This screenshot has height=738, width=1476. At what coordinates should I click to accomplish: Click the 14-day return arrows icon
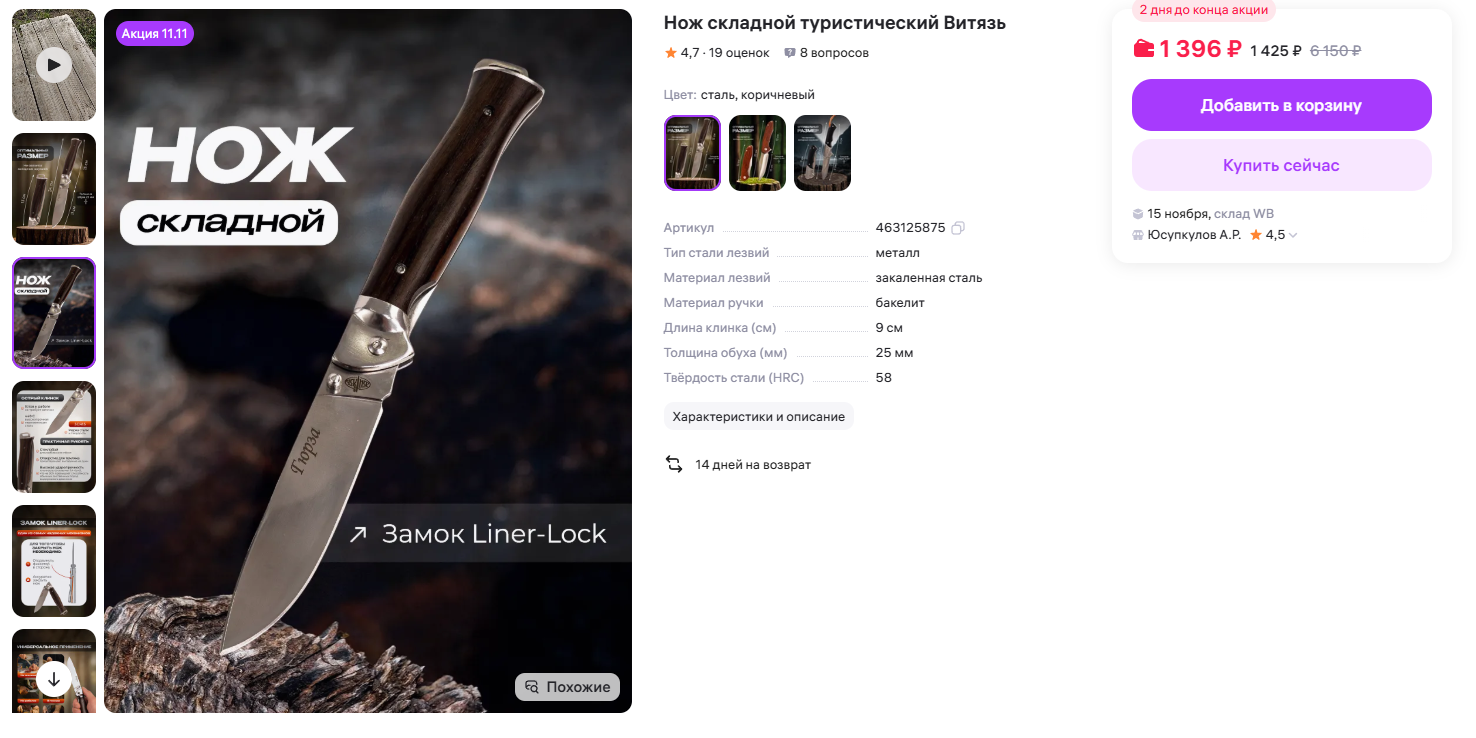click(674, 464)
